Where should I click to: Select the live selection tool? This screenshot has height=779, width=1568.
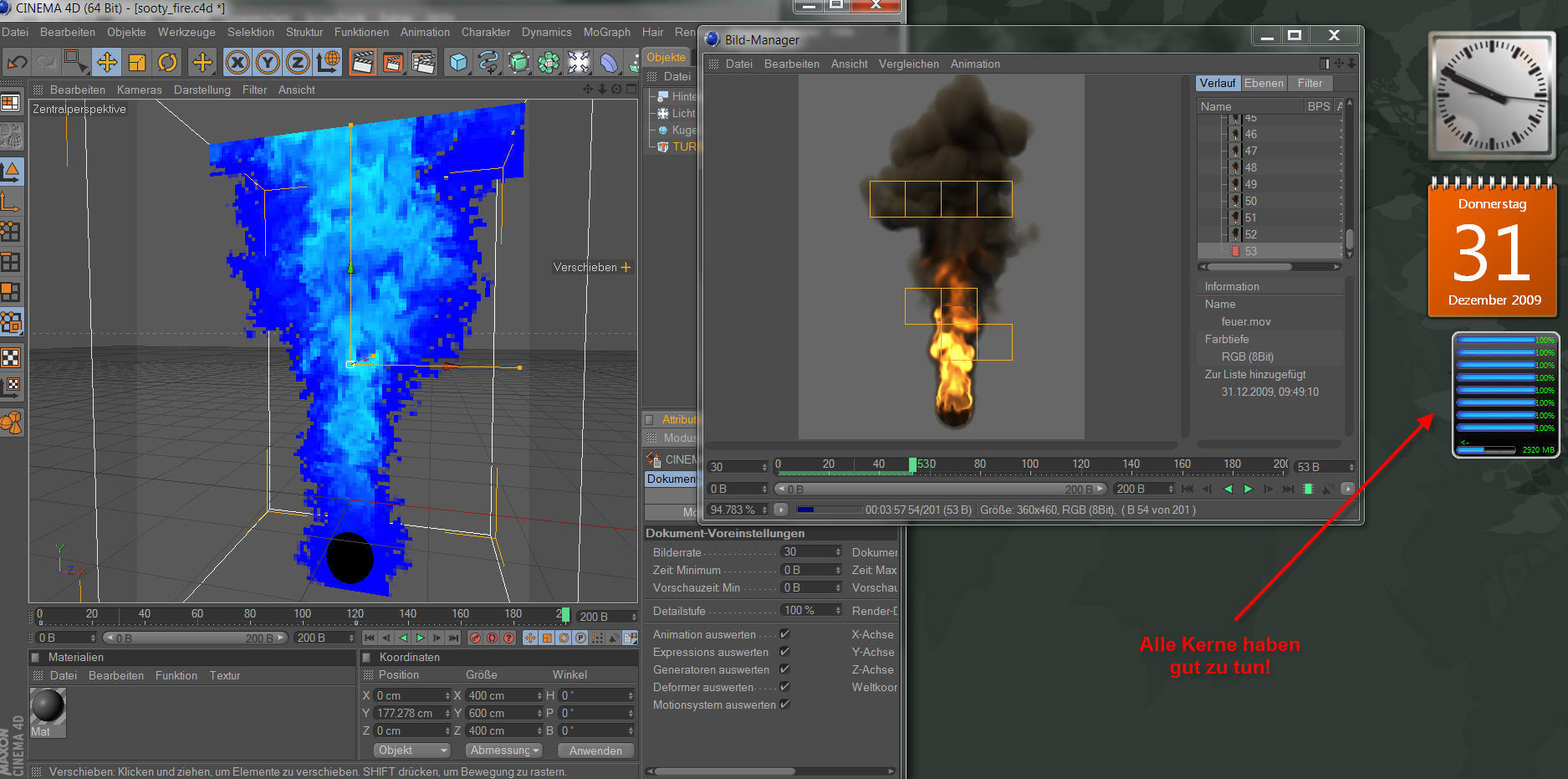click(76, 62)
